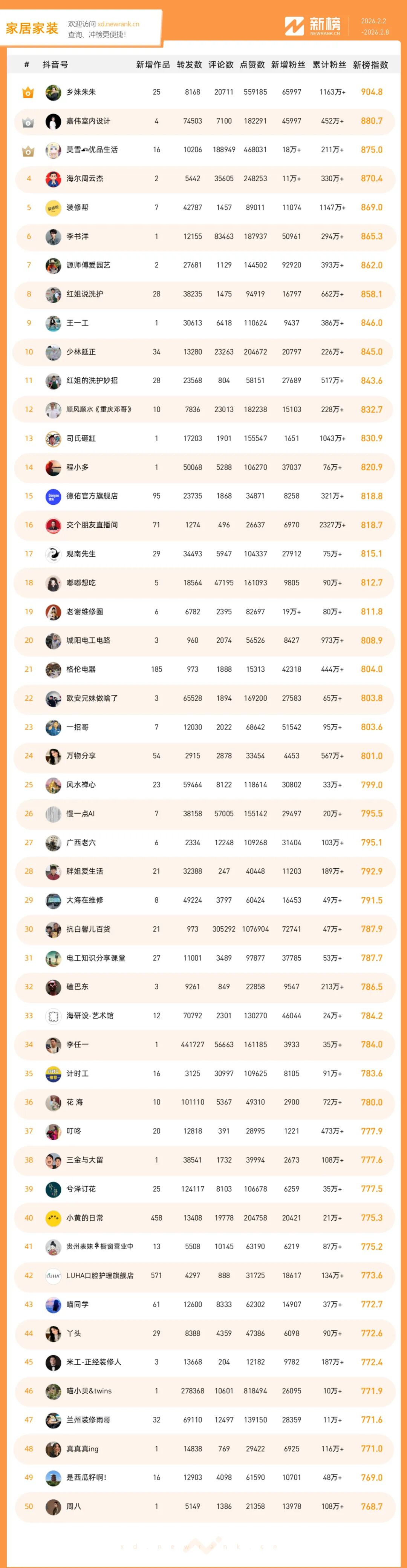Sort by 点赞数 column header
407x1568 pixels.
click(x=252, y=65)
